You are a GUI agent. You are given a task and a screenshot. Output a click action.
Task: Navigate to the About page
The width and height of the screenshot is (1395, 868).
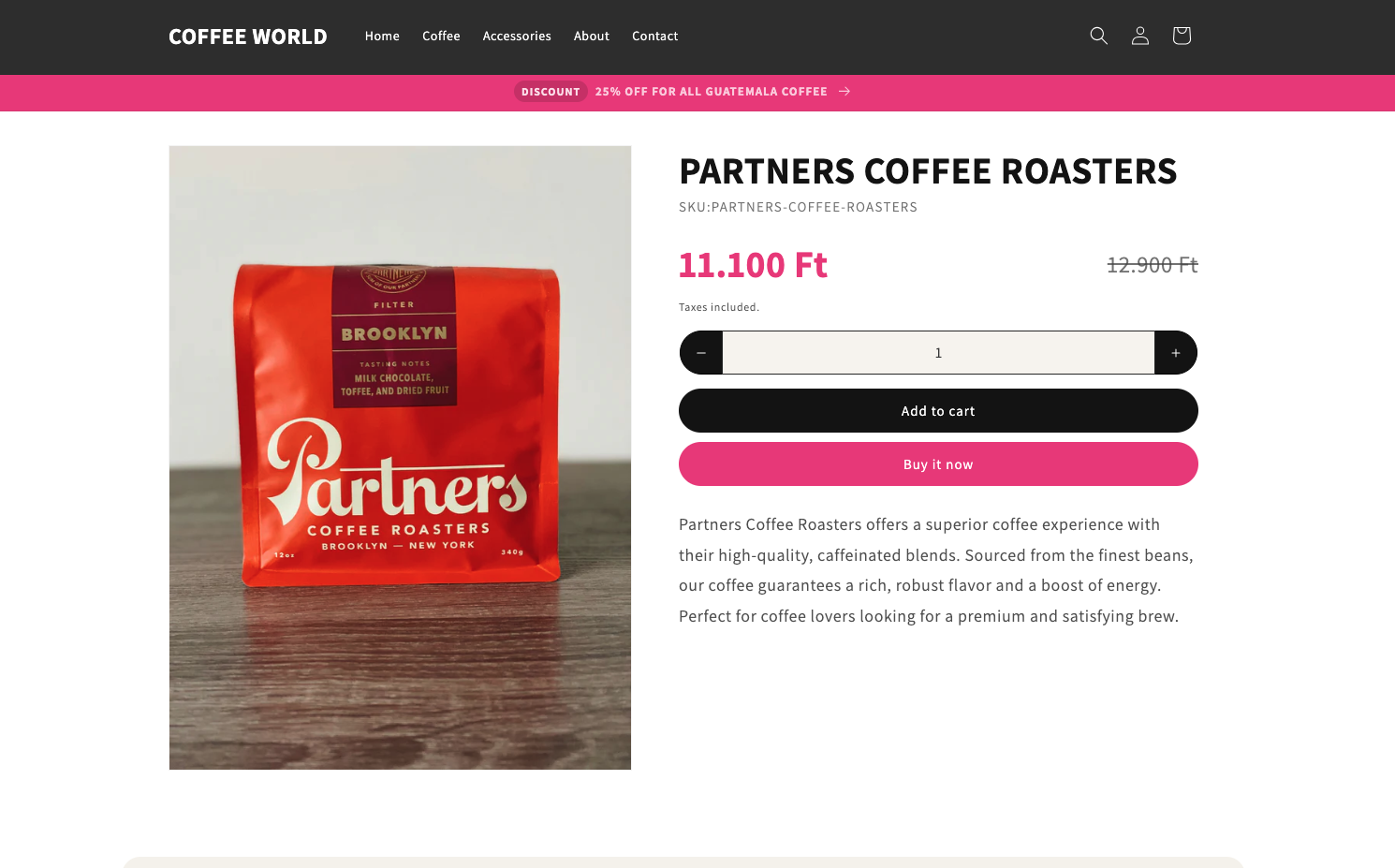click(x=592, y=37)
